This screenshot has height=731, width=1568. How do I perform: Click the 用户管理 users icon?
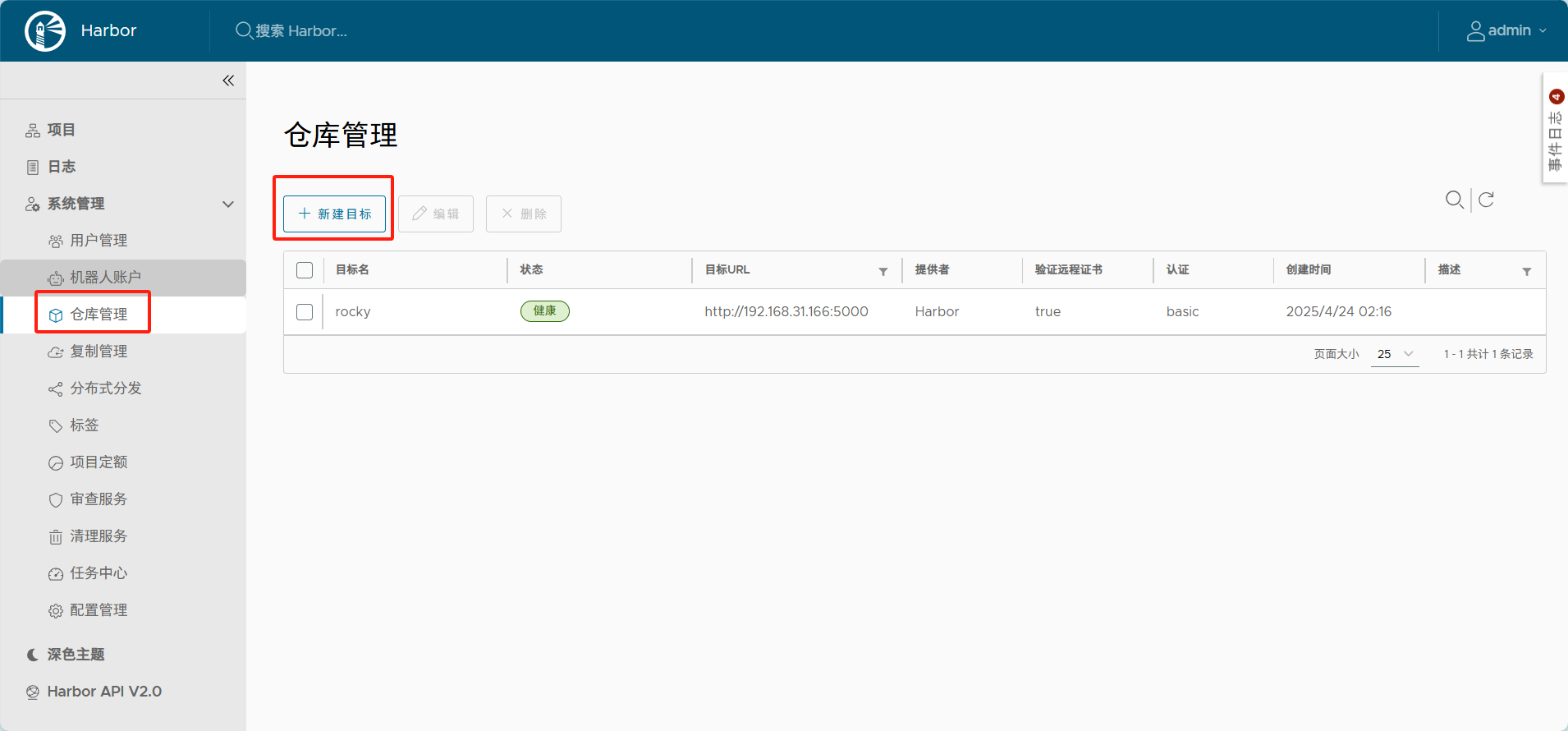pos(56,241)
